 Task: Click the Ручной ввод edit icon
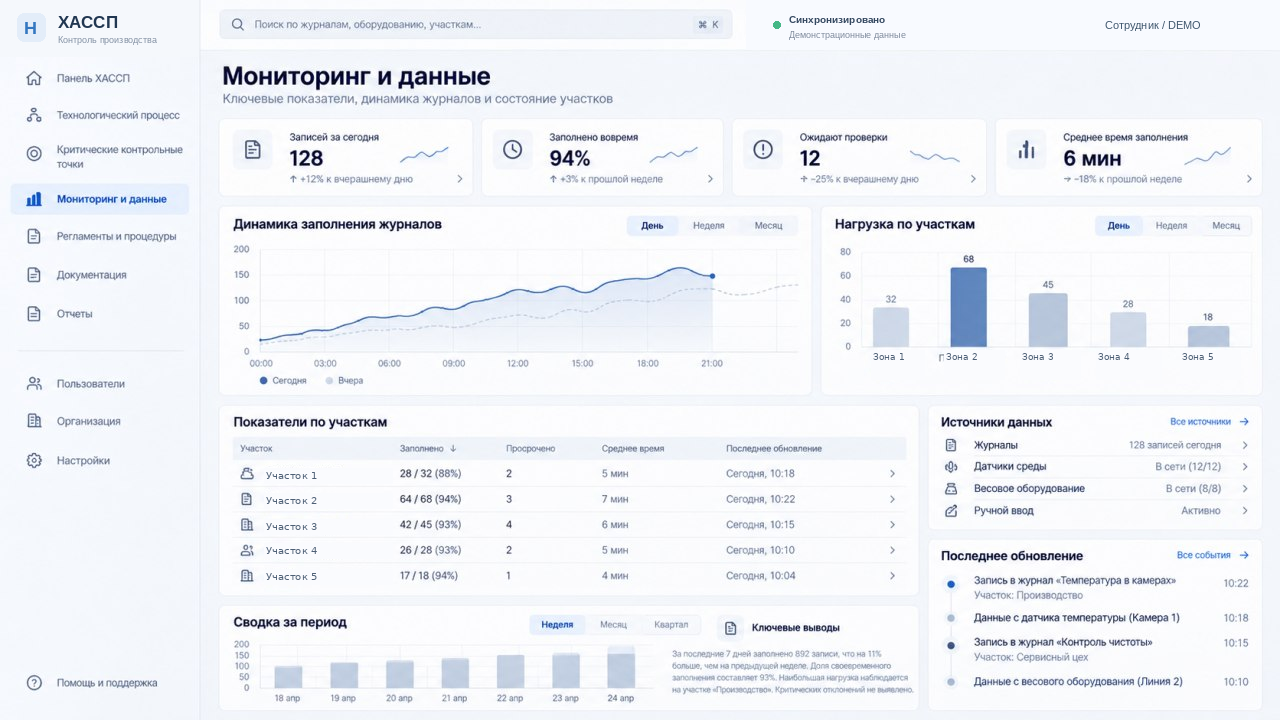pyautogui.click(x=951, y=511)
